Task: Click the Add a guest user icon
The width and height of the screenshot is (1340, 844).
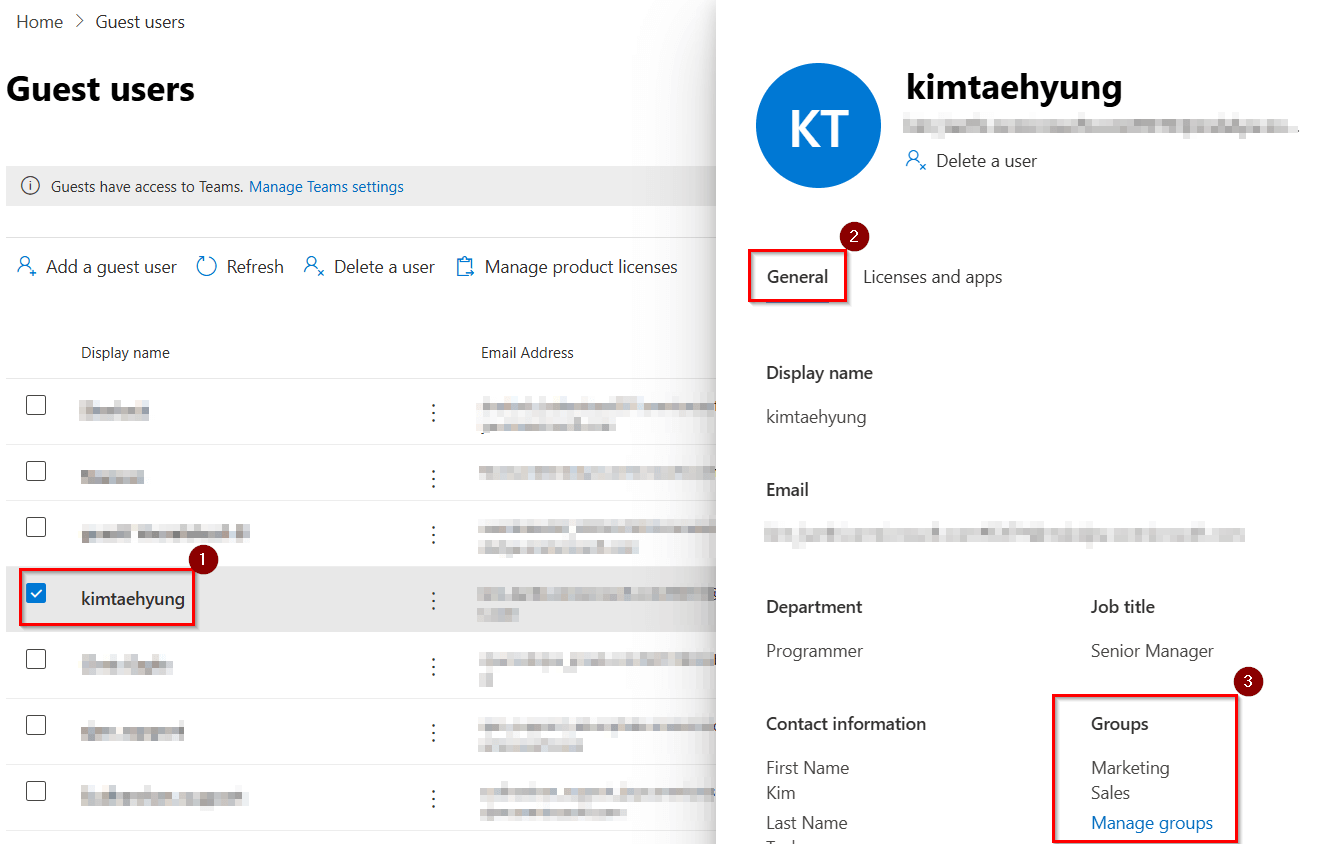Action: tap(27, 267)
